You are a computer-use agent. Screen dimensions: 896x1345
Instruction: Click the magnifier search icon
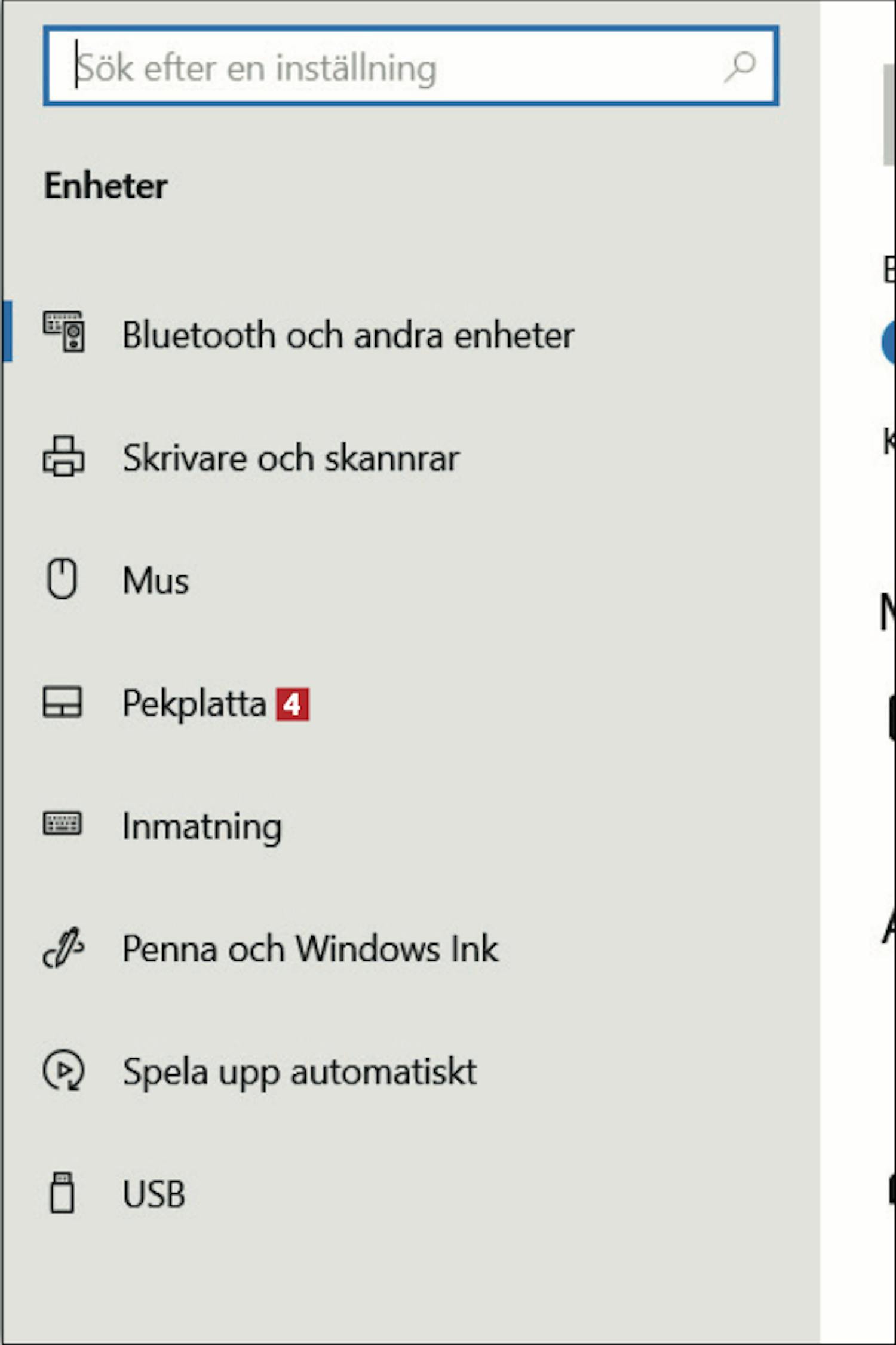pyautogui.click(x=739, y=67)
